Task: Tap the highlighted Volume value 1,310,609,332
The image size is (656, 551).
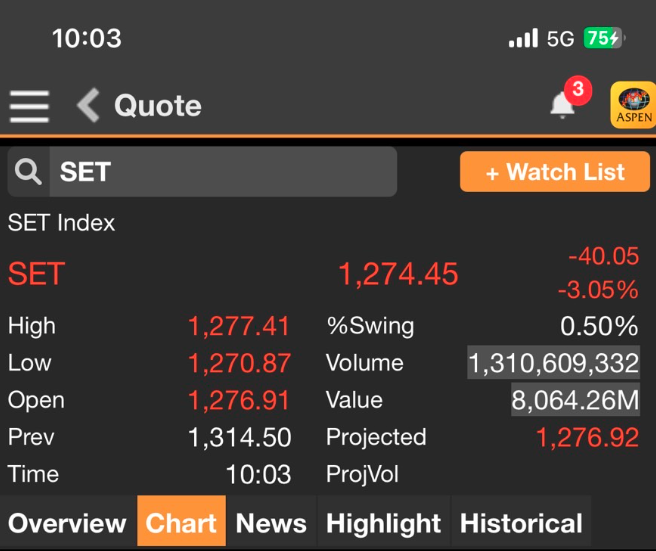Action: 553,363
